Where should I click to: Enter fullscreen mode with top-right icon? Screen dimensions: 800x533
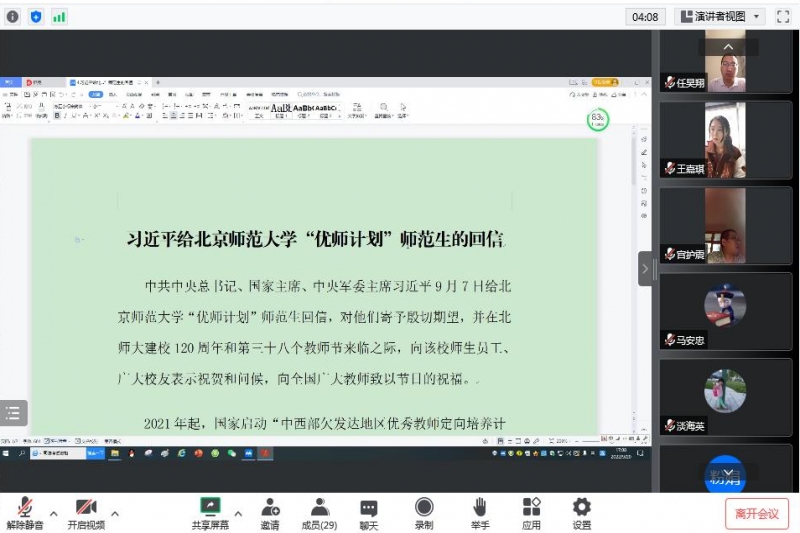coord(783,16)
